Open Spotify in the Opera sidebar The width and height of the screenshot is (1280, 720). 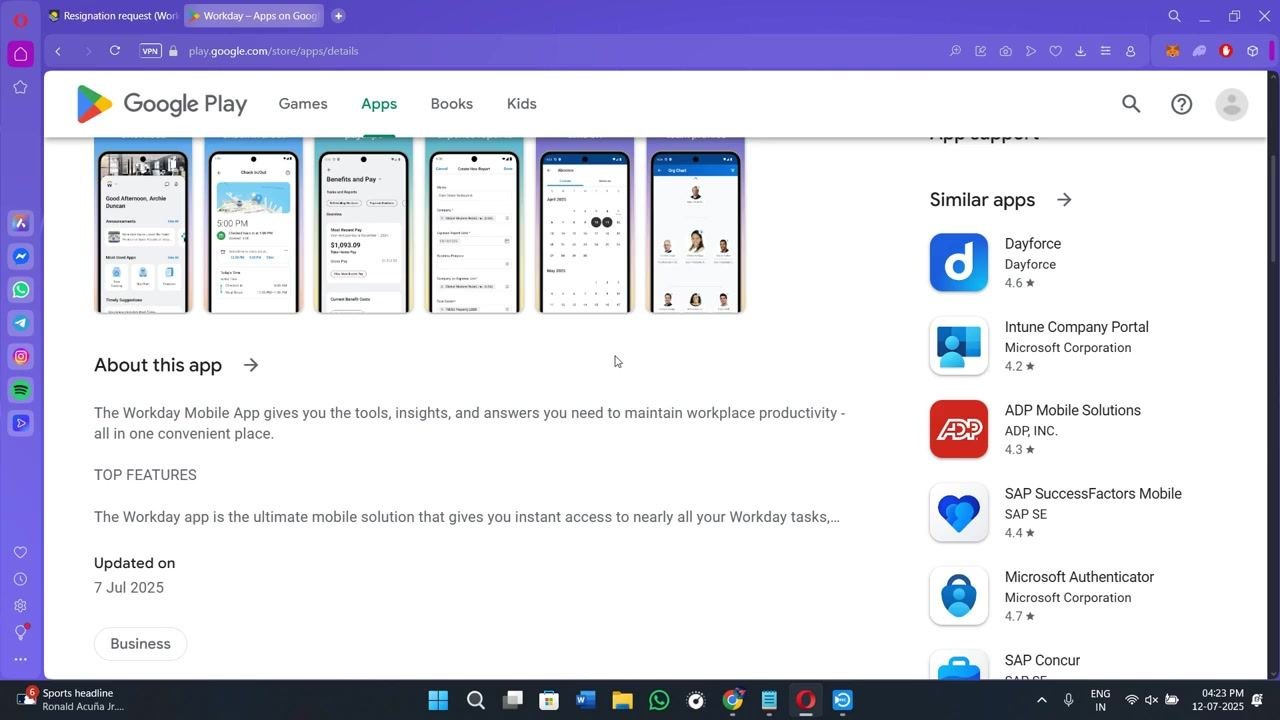(x=21, y=390)
